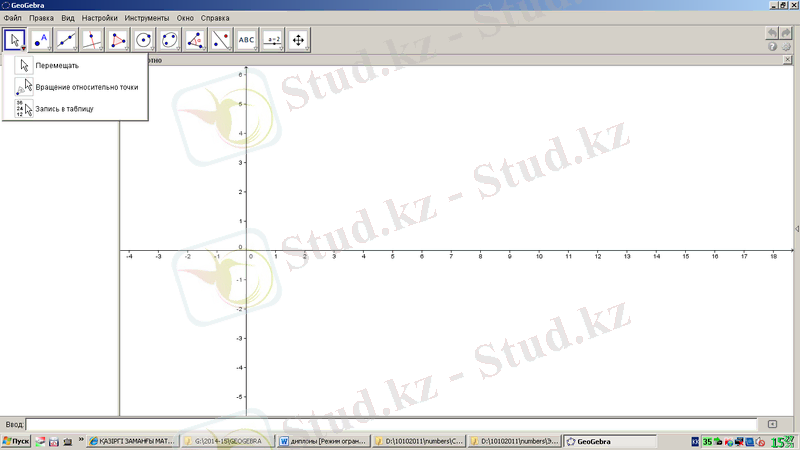Open the Правка menu

(x=41, y=18)
